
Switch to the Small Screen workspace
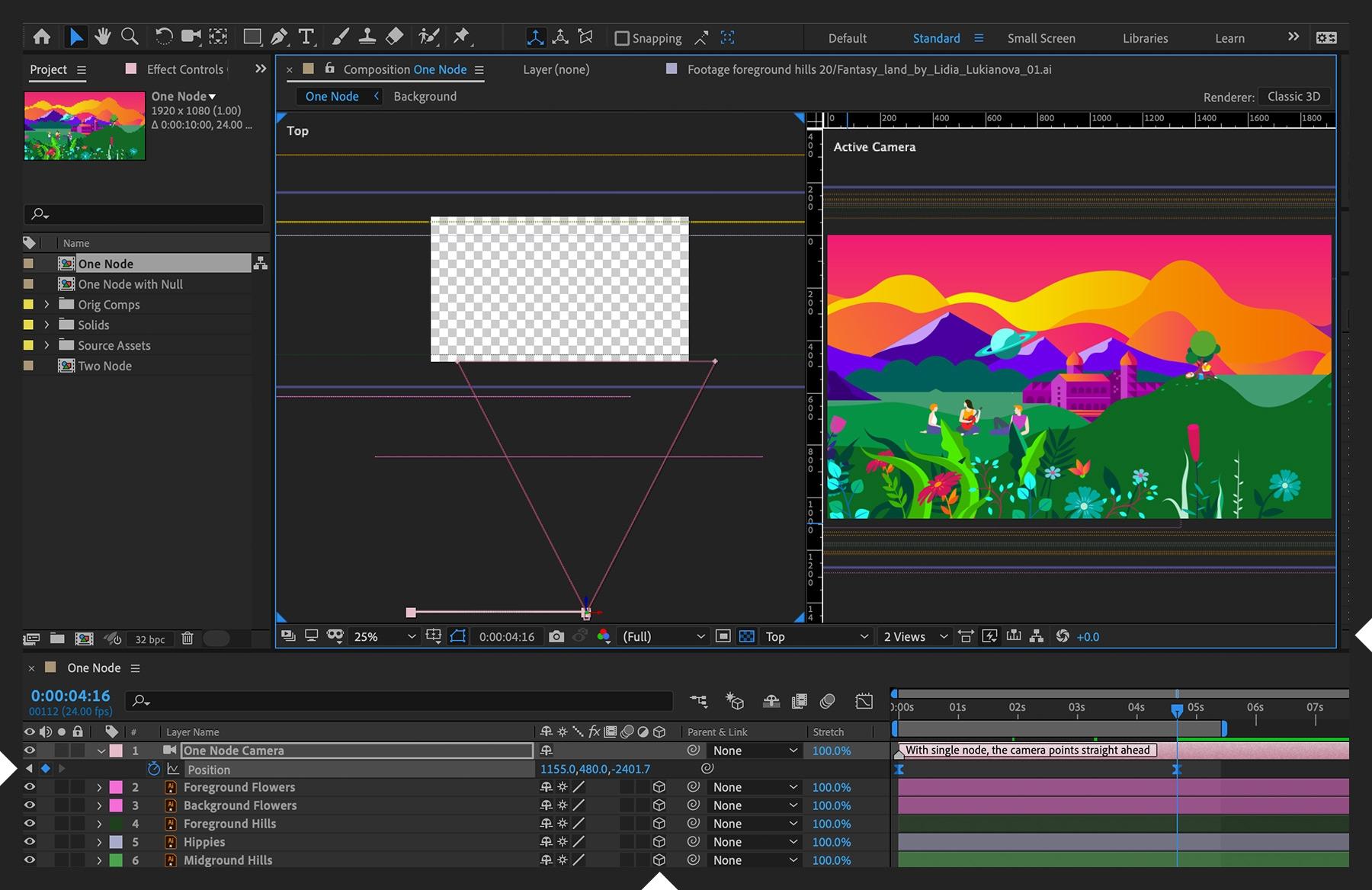(1041, 38)
